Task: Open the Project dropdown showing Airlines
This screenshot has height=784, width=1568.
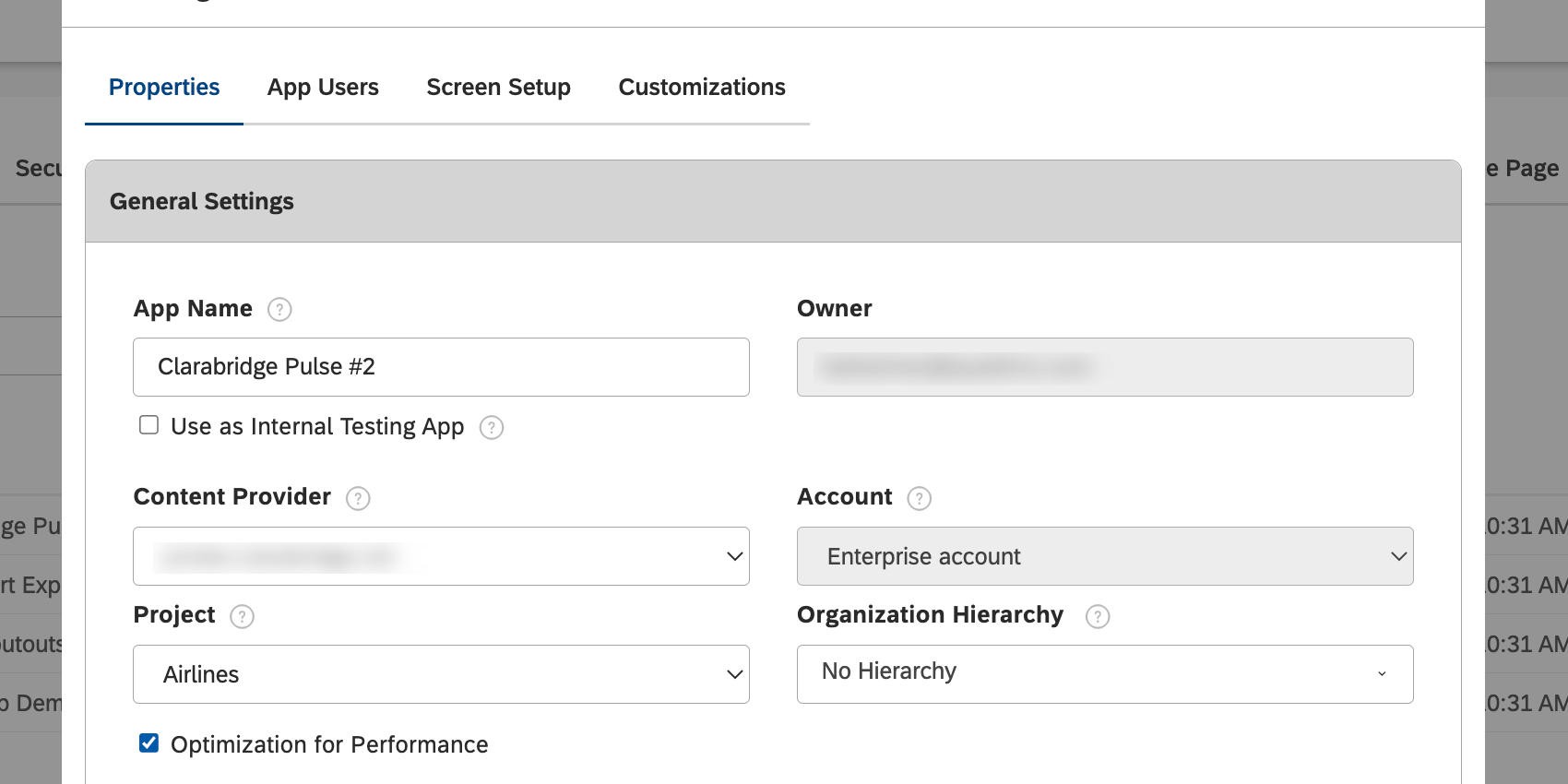Action: click(441, 674)
